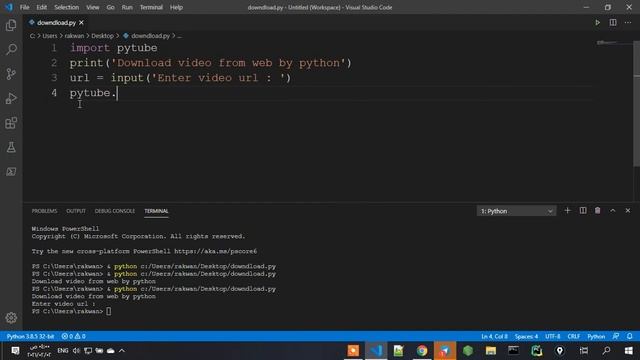640x360 pixels.
Task: Create a new terminal with plus icon
Action: coord(567,211)
